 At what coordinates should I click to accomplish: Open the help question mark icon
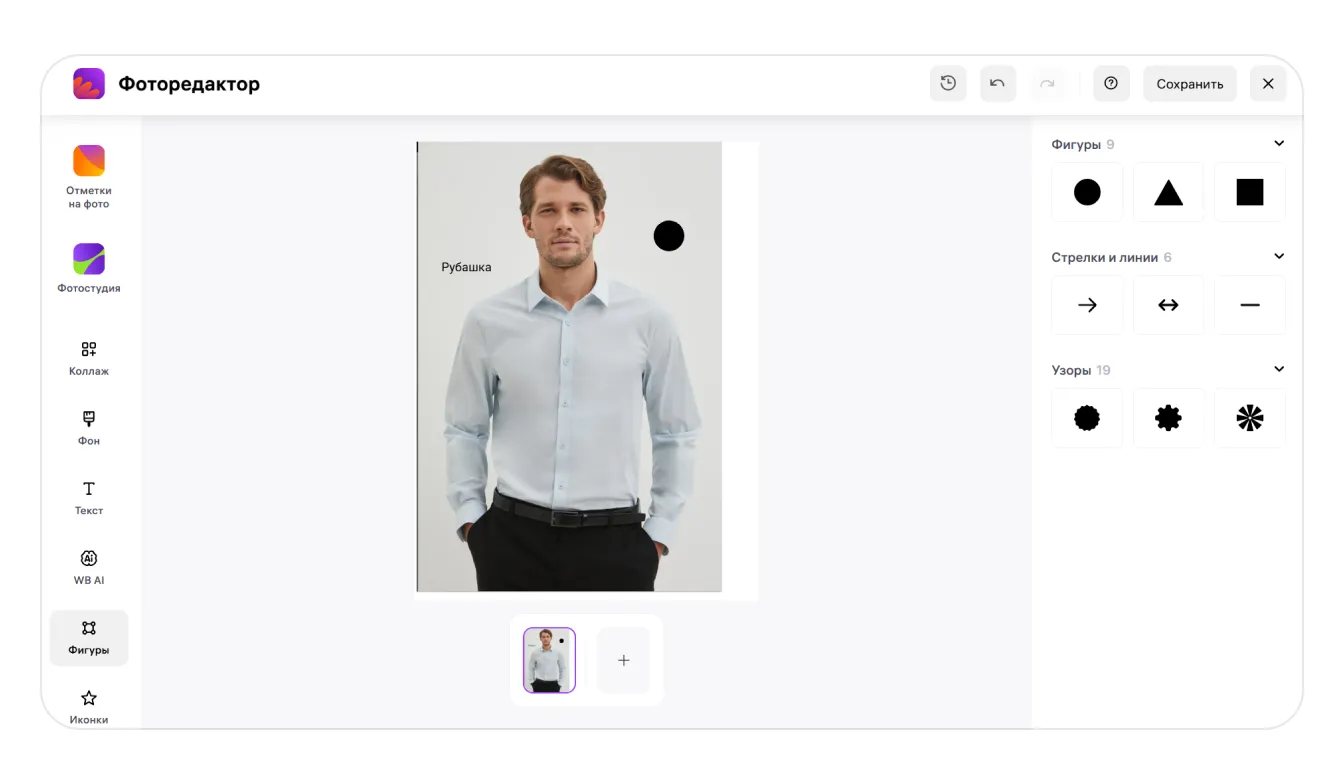click(x=1111, y=84)
